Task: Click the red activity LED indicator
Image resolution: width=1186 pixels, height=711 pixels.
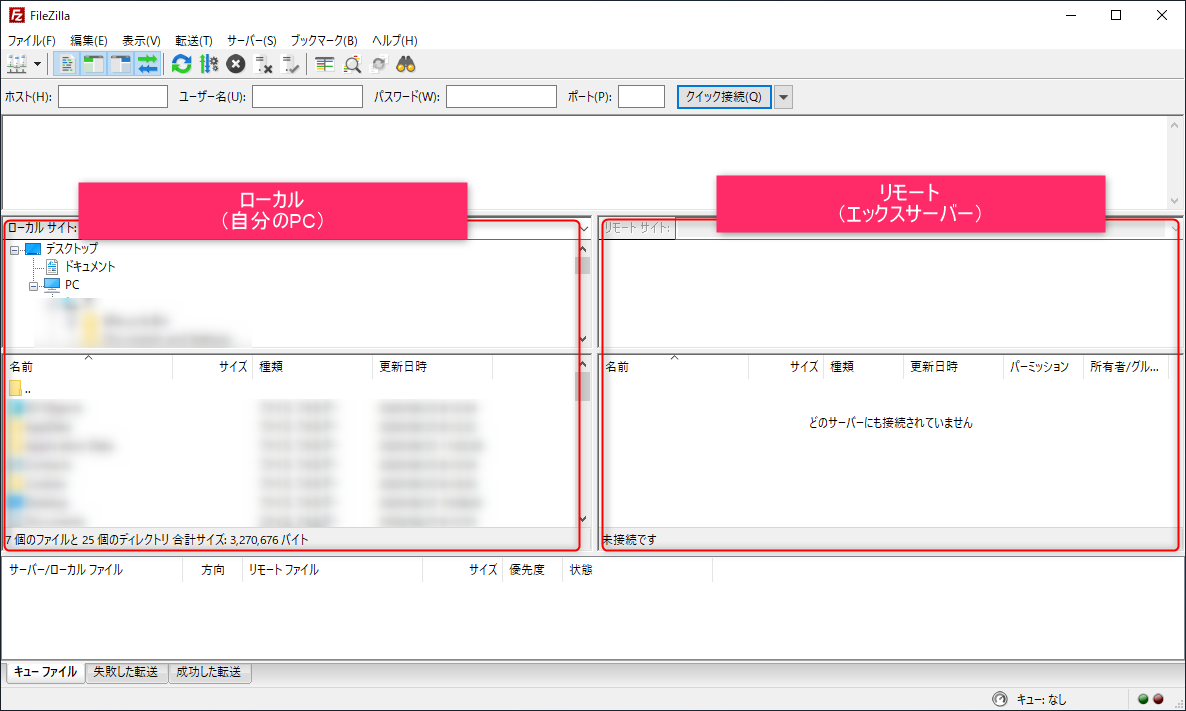Action: pos(1158,699)
